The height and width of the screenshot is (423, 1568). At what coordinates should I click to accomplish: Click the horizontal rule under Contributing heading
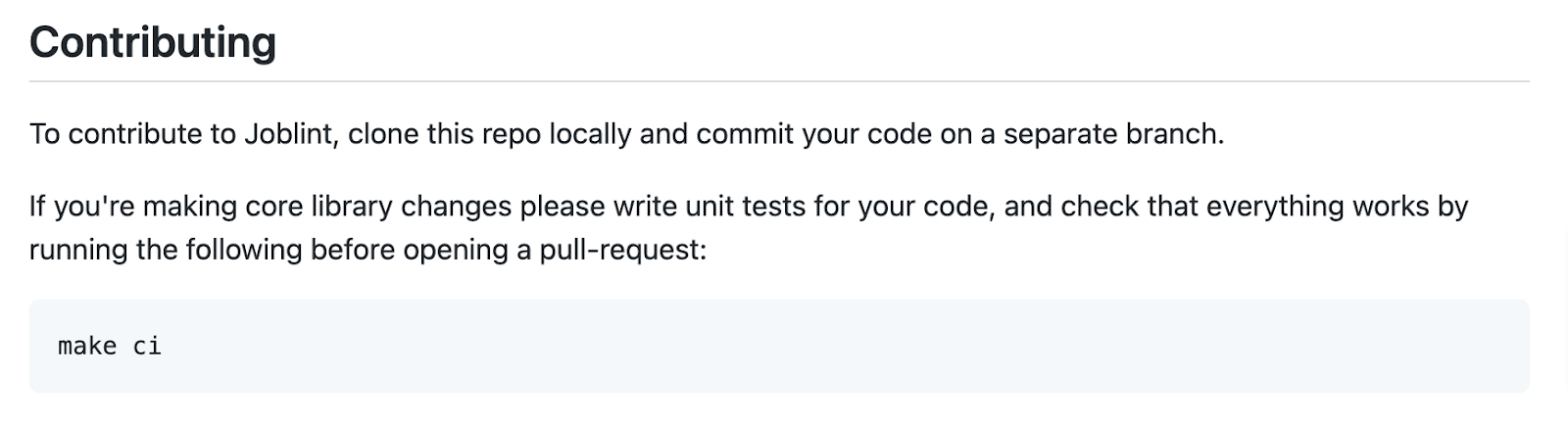tap(779, 80)
